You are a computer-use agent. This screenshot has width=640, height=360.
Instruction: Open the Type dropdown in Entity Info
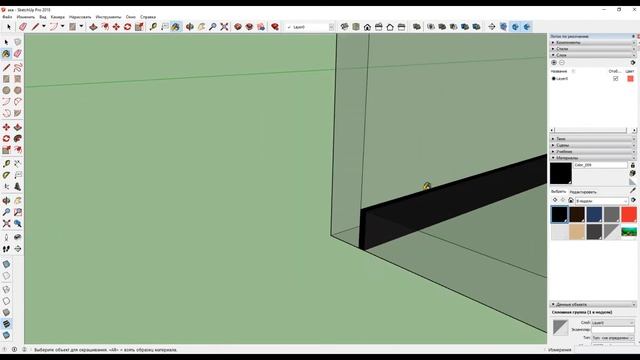[x=613, y=338]
